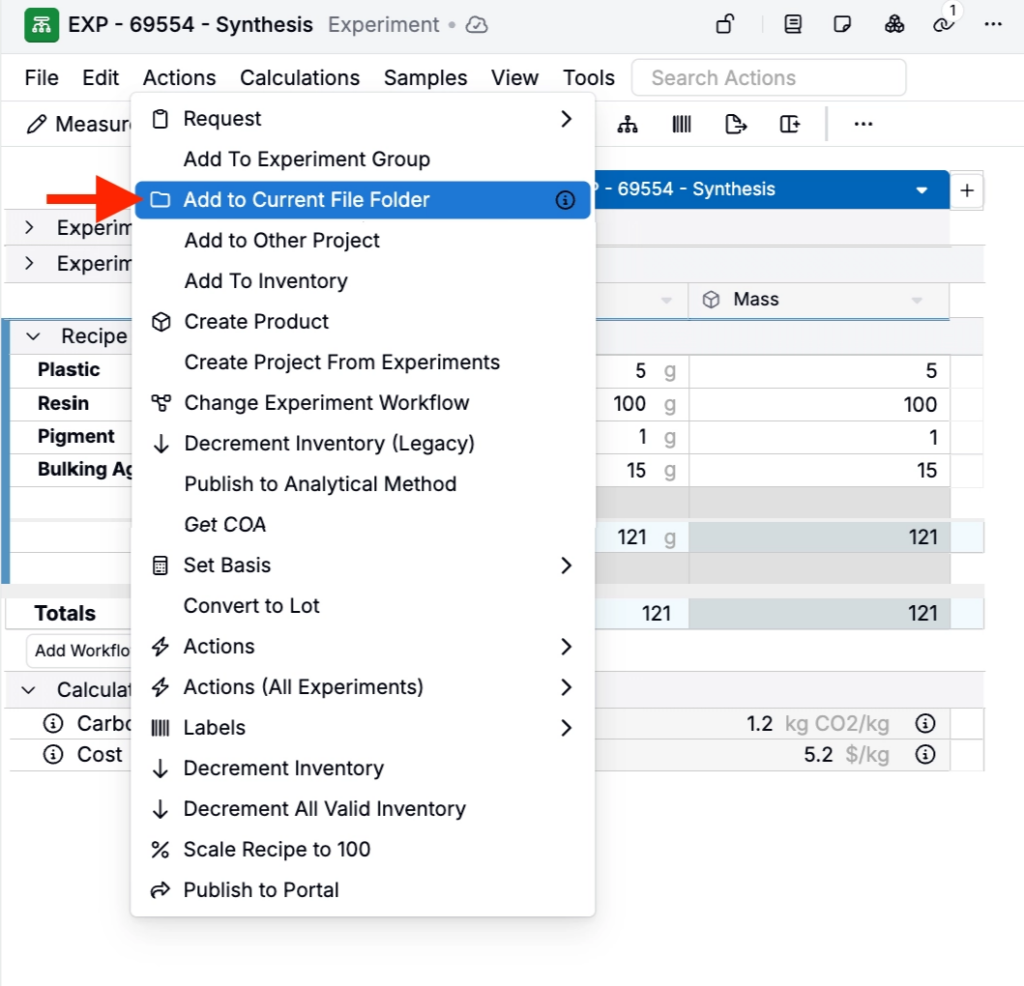Open the Calculations menu
The width and height of the screenshot is (1024, 986).
tap(300, 78)
